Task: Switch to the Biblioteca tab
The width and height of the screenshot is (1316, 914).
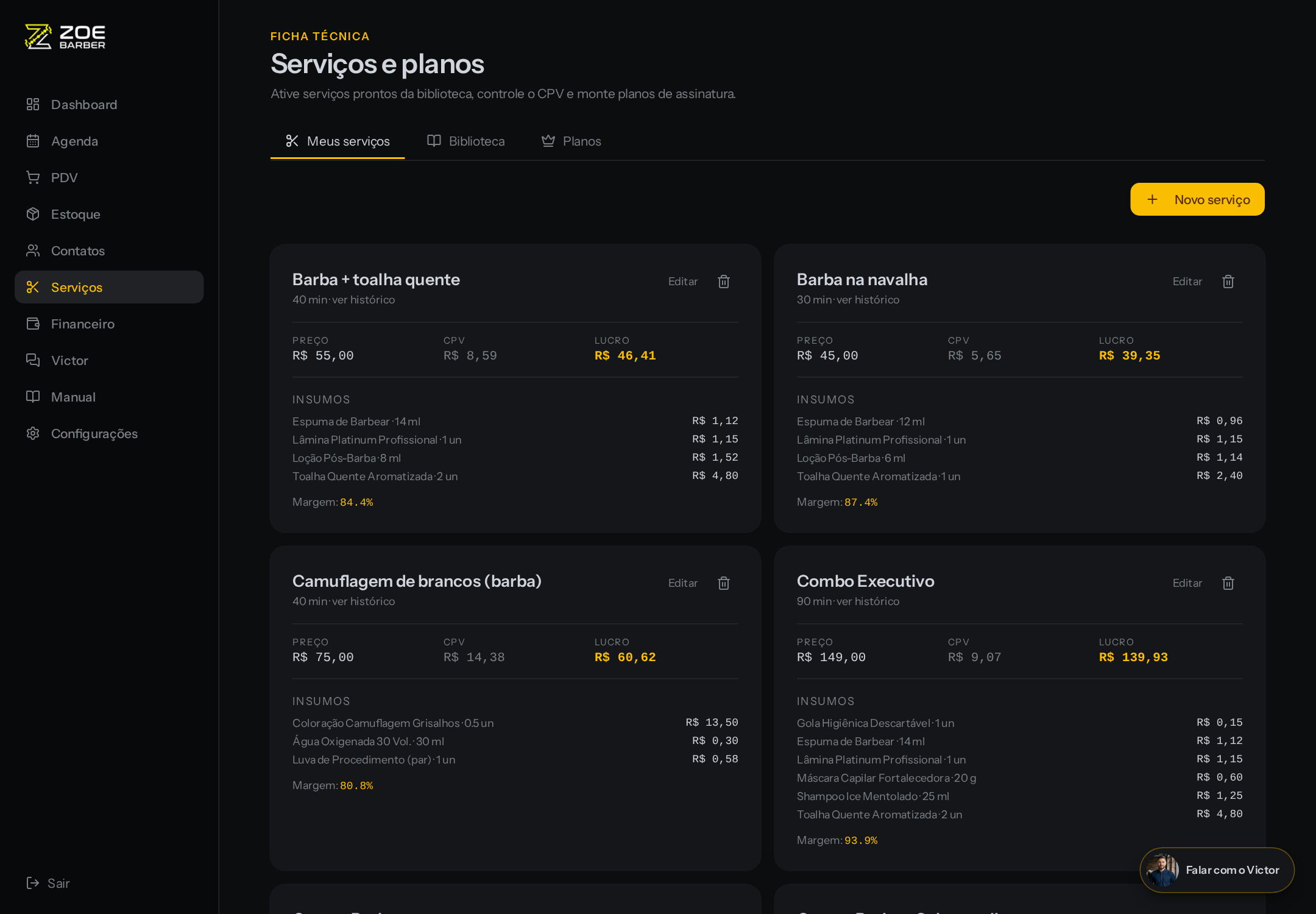Action: [x=466, y=141]
